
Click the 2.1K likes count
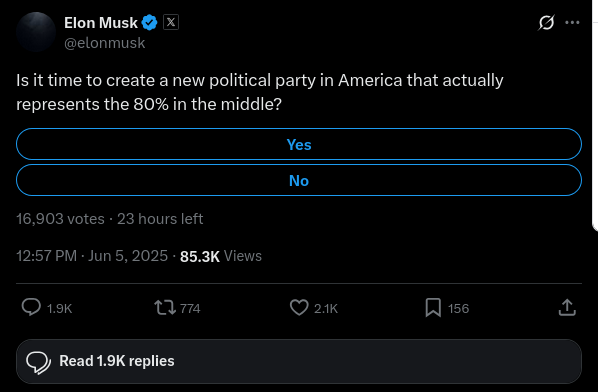click(x=326, y=308)
